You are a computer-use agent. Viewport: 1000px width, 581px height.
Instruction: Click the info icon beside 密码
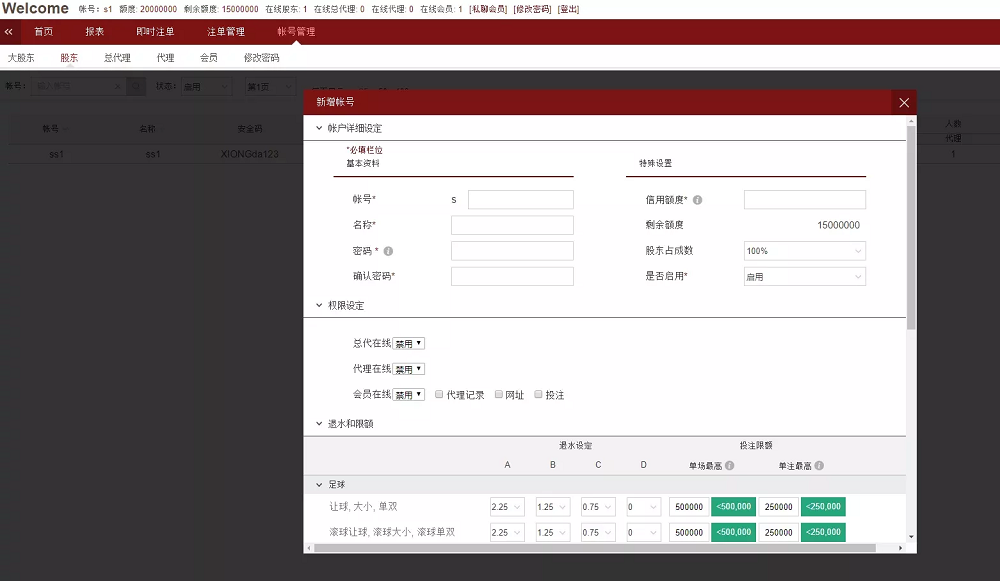click(x=387, y=250)
